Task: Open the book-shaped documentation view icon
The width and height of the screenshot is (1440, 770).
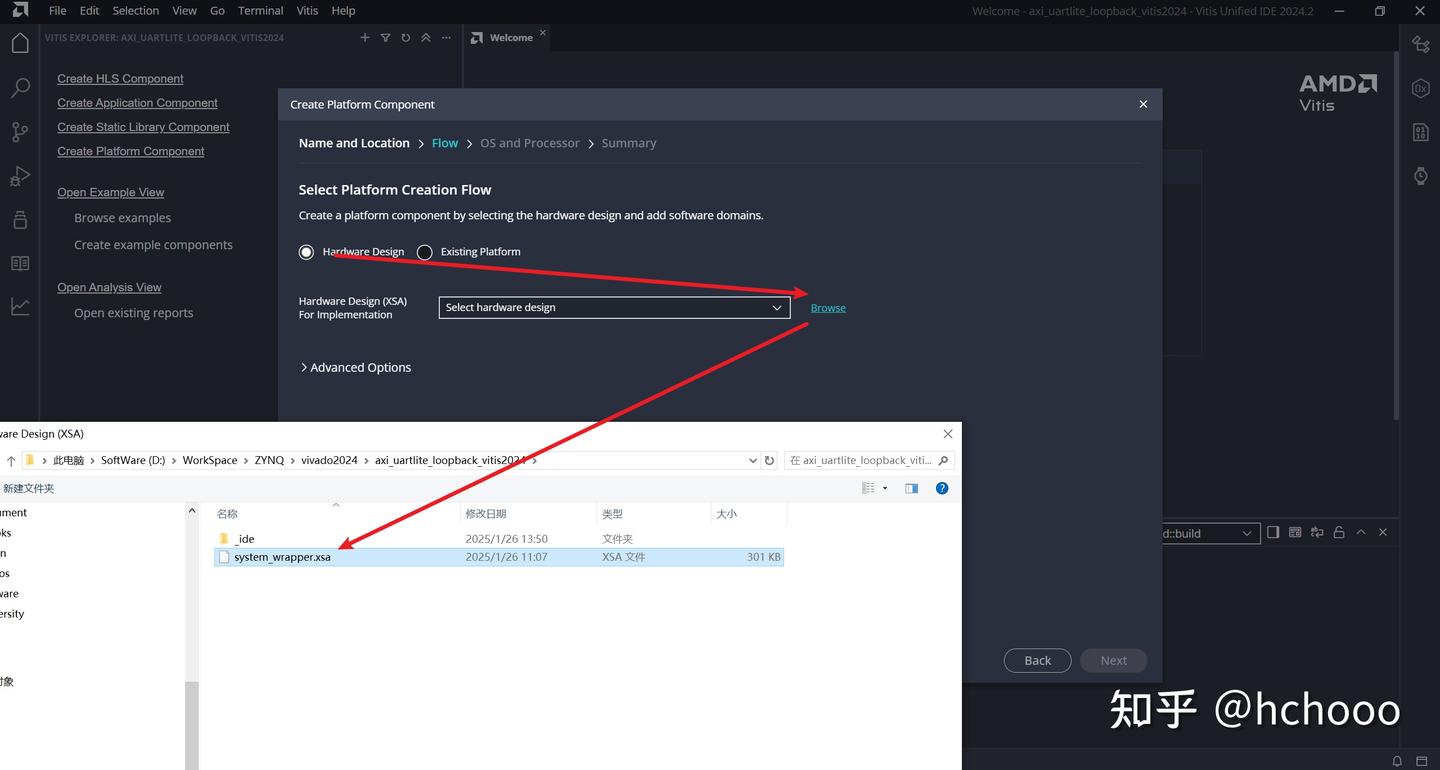Action: tap(20, 264)
